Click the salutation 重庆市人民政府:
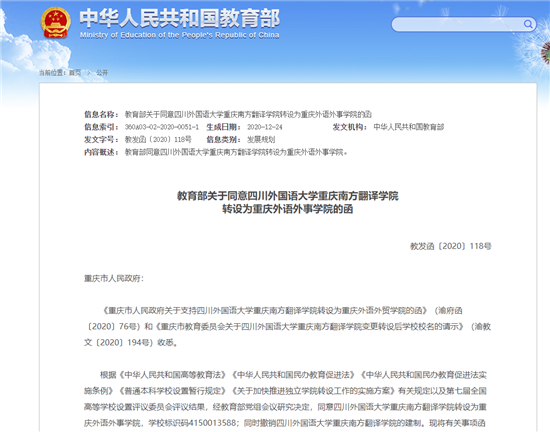 [114, 278]
